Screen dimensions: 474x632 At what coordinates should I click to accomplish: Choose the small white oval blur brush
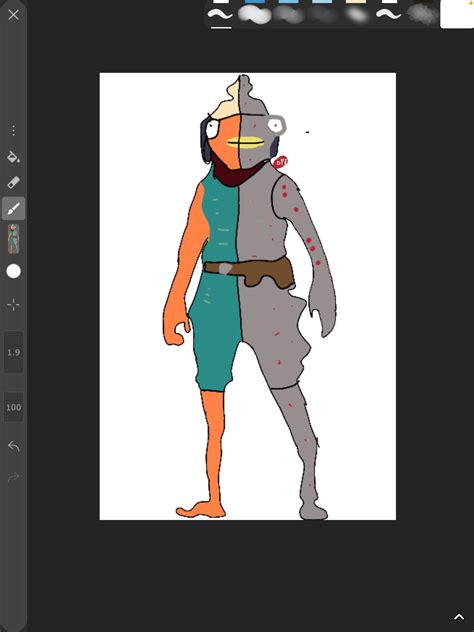(x=356, y=15)
